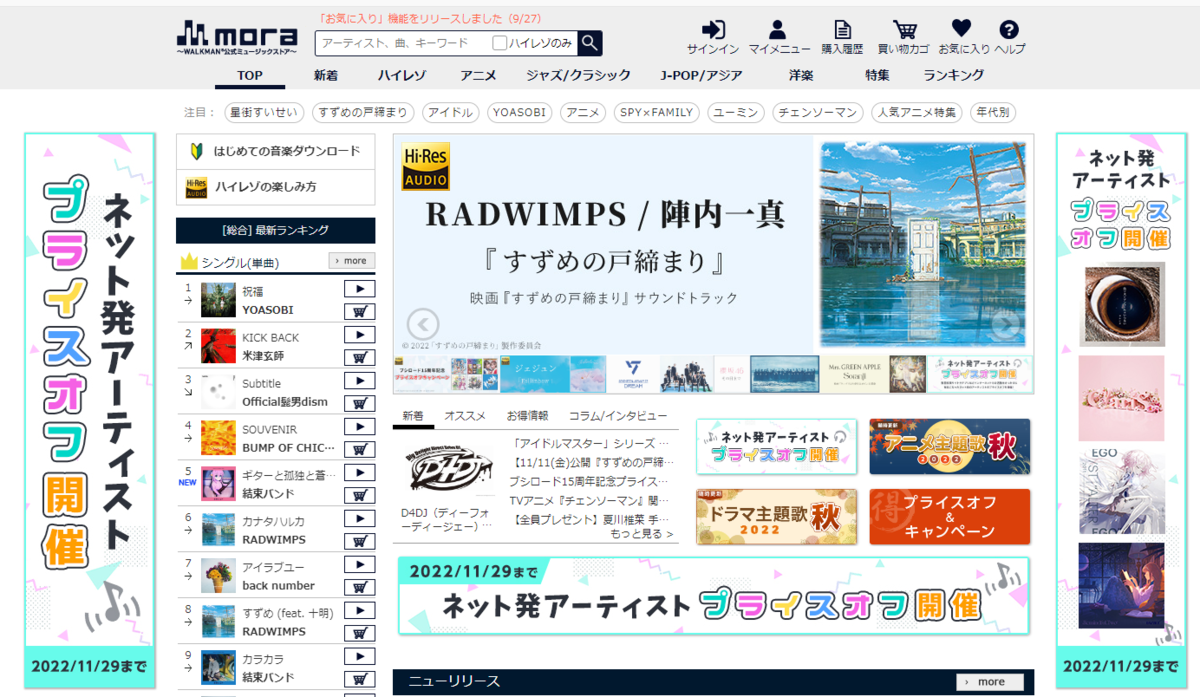Switch to the オススメ tab
Screen dimensions: 1200x697
coord(465,416)
